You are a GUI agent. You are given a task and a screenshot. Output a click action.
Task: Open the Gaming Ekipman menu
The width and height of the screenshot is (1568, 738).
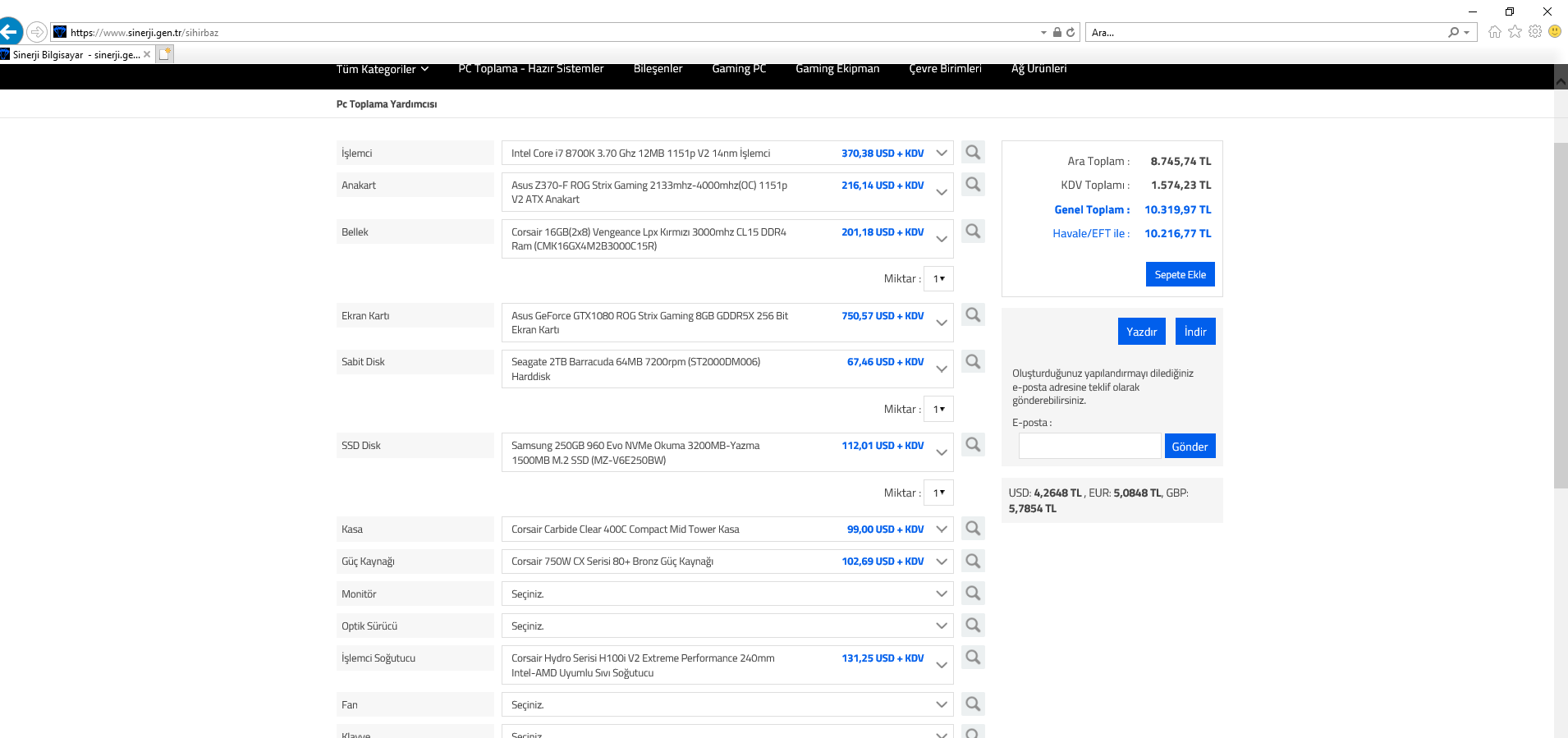click(837, 69)
